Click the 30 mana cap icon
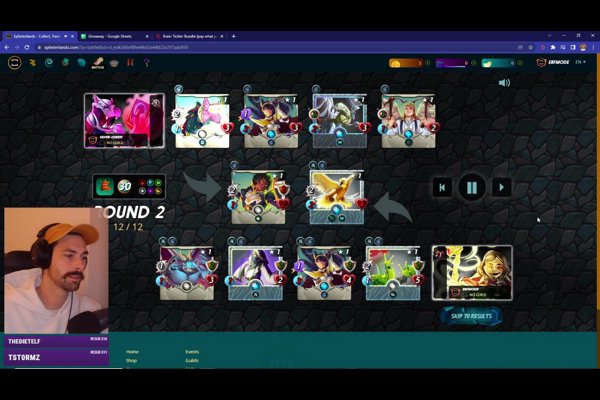This screenshot has height=400, width=600. tap(124, 186)
